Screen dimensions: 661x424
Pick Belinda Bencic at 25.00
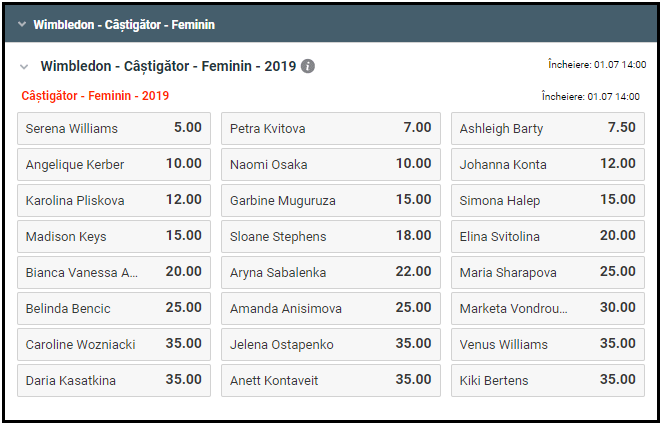pos(114,308)
